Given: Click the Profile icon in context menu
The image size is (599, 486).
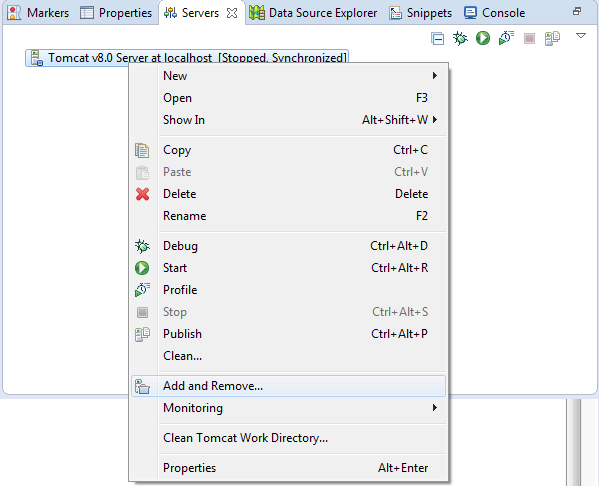Looking at the screenshot, I should 142,290.
